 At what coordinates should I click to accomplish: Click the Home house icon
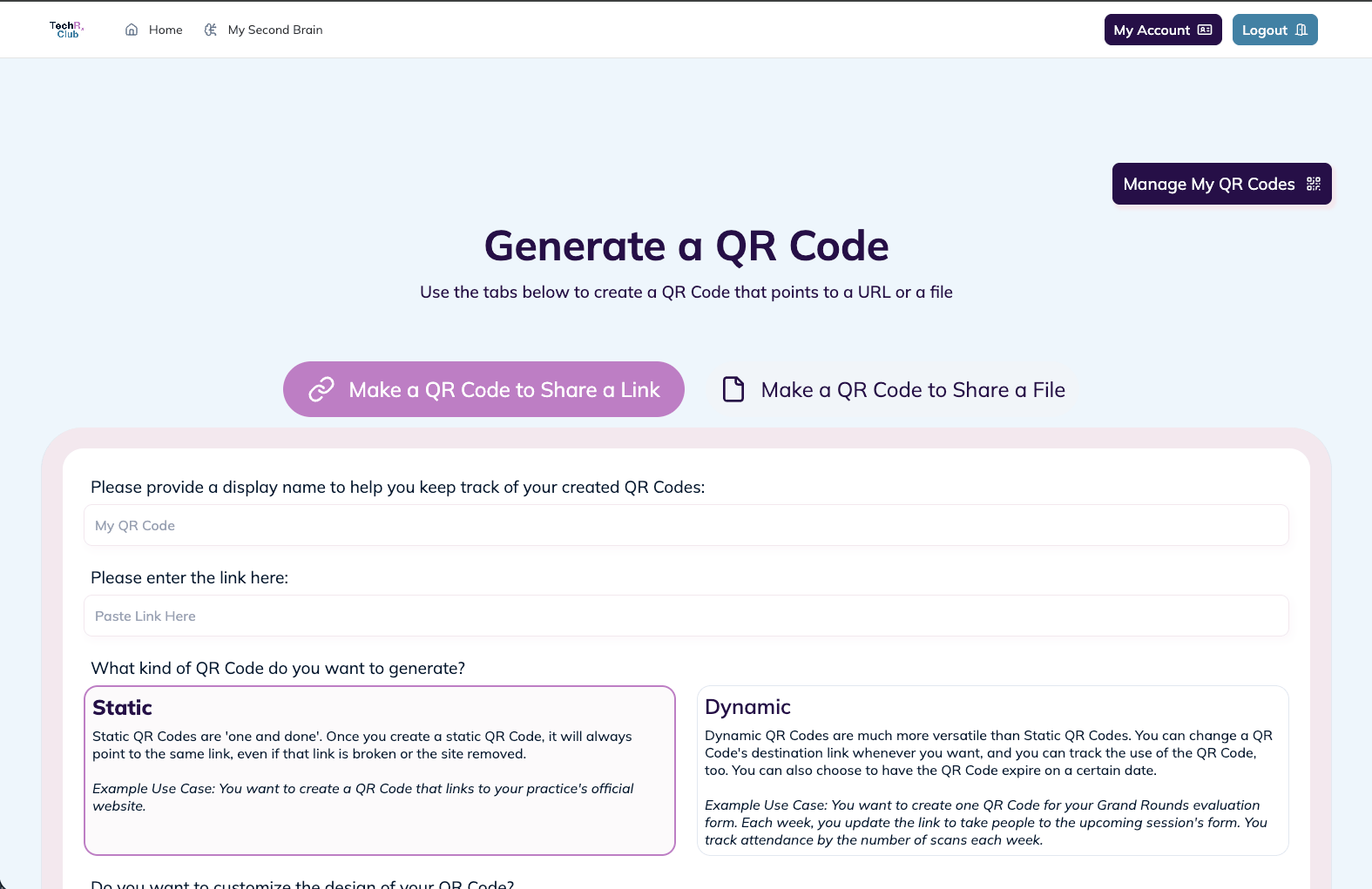[132, 30]
